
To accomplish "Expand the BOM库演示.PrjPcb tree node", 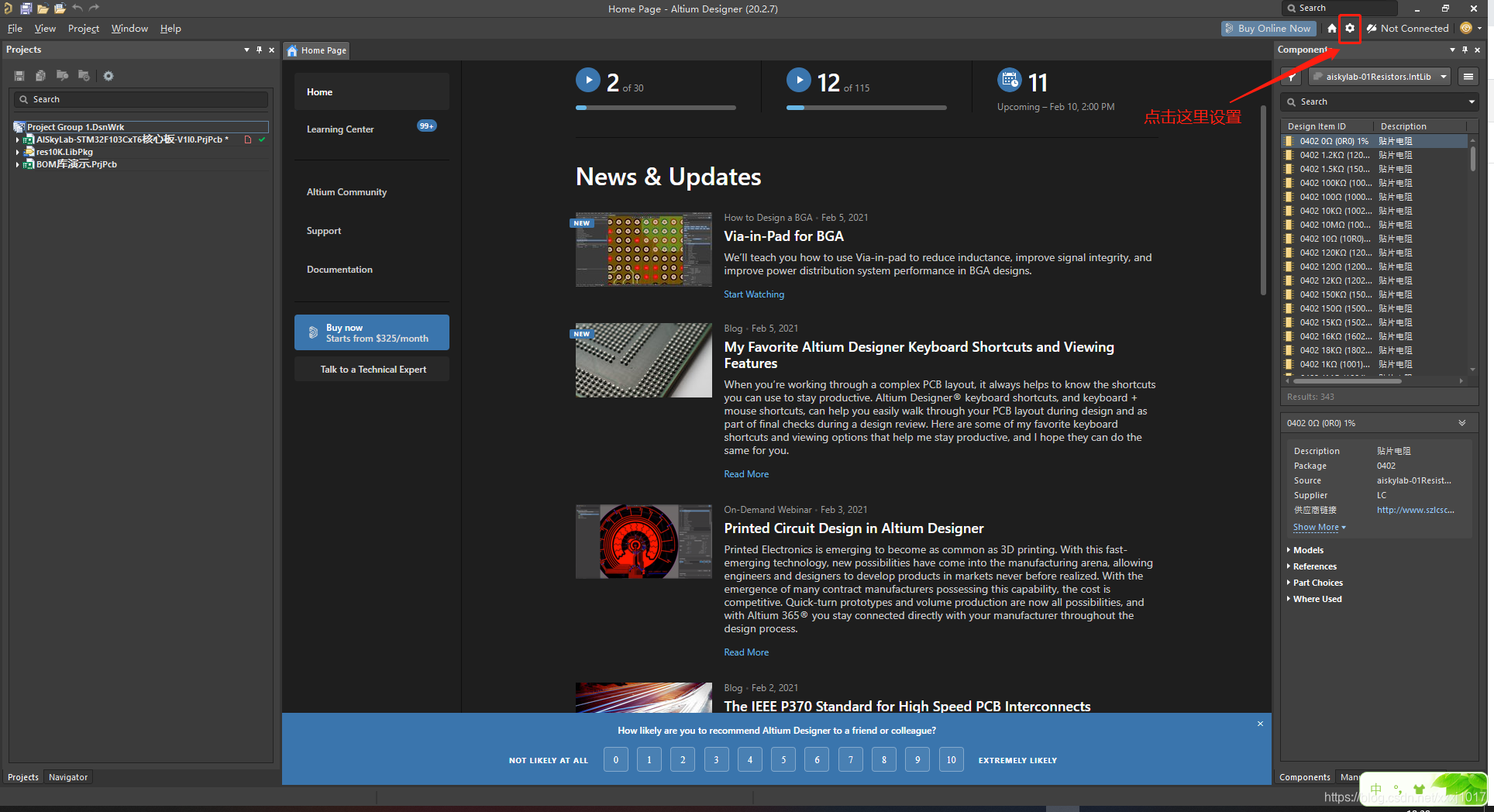I will coord(17,165).
